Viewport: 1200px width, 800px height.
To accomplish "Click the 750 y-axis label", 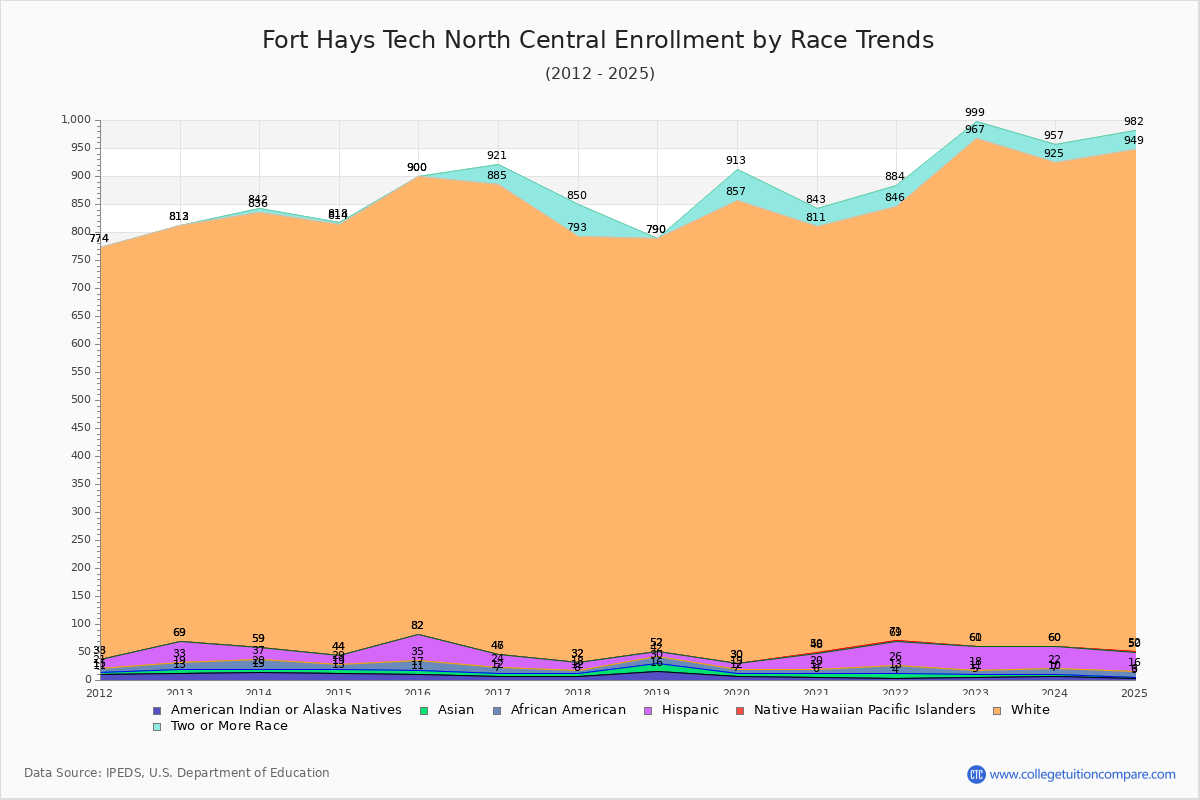I will pos(82,260).
